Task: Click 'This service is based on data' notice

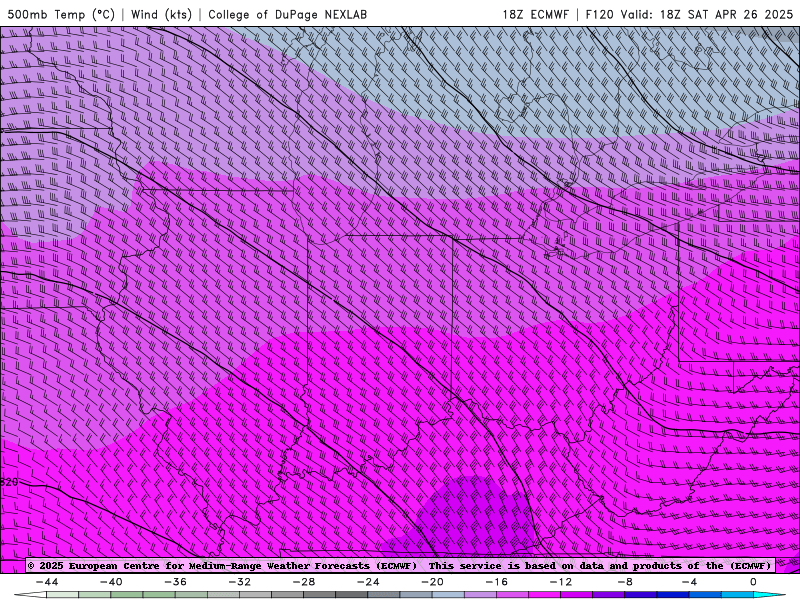Action: [x=515, y=566]
